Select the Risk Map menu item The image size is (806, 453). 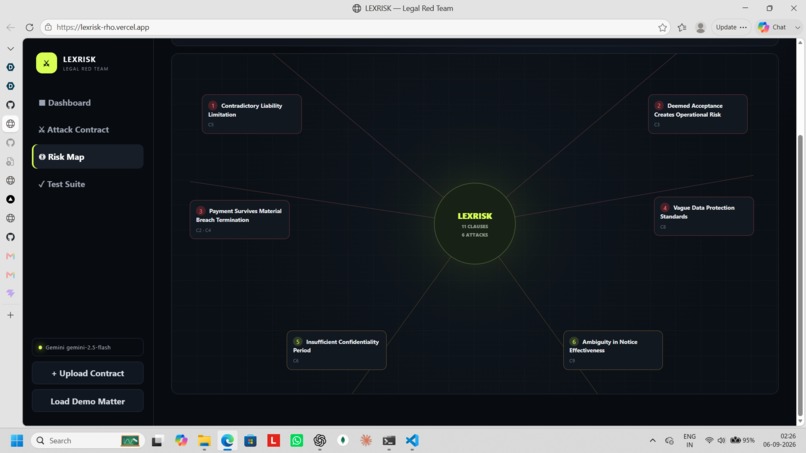click(x=87, y=157)
